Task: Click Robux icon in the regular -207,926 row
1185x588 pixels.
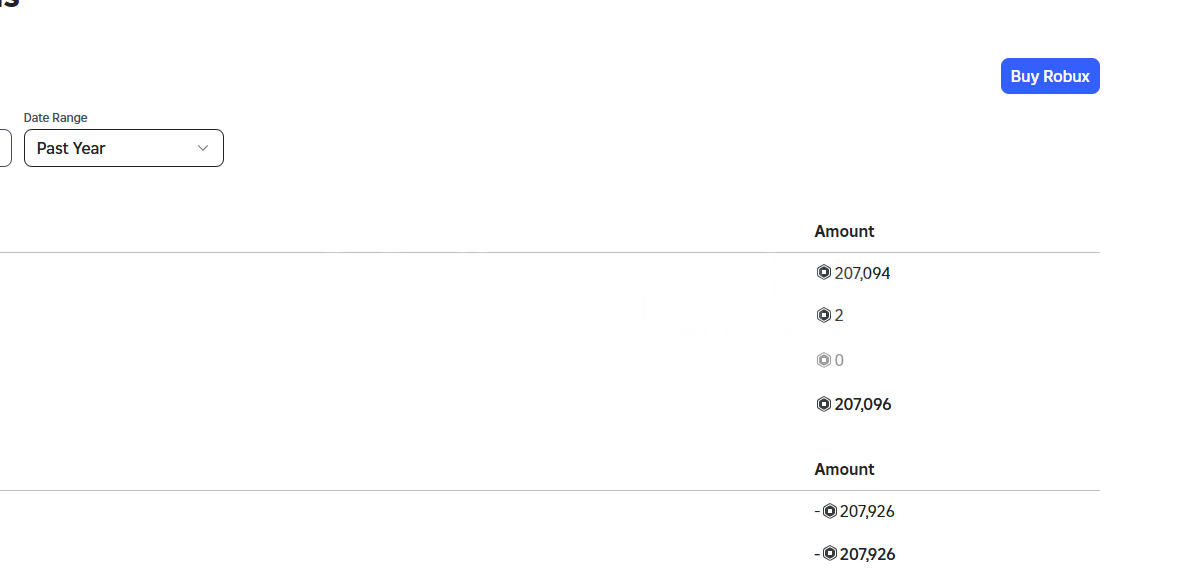Action: point(829,511)
